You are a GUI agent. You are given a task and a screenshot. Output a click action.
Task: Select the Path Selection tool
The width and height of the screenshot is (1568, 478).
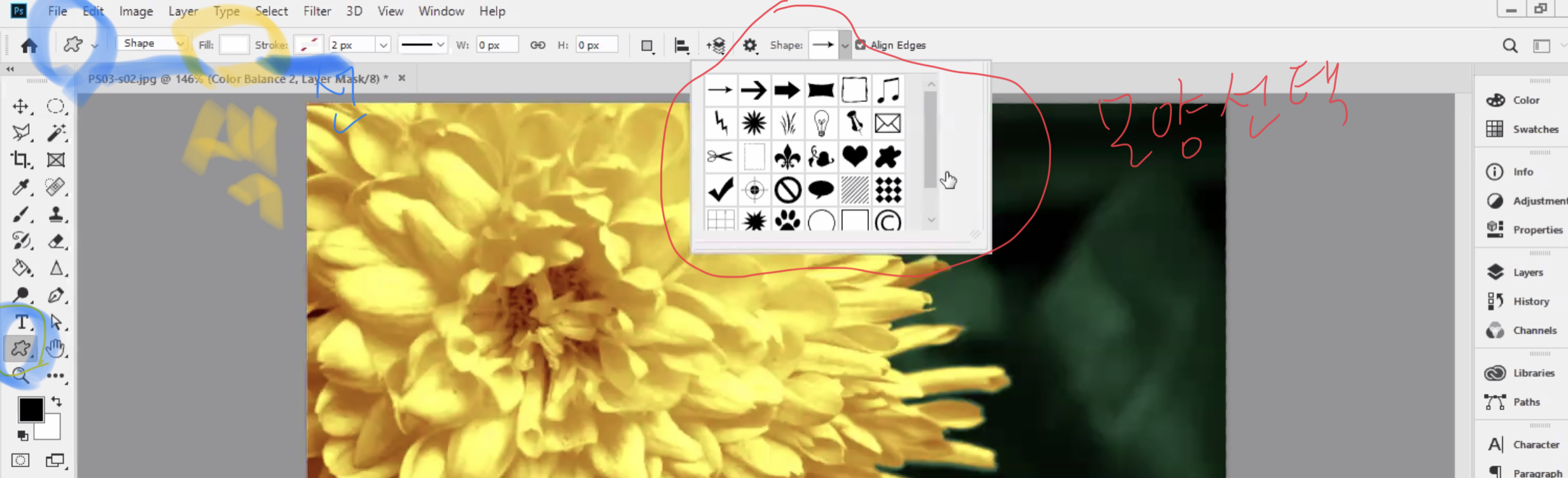tap(56, 323)
